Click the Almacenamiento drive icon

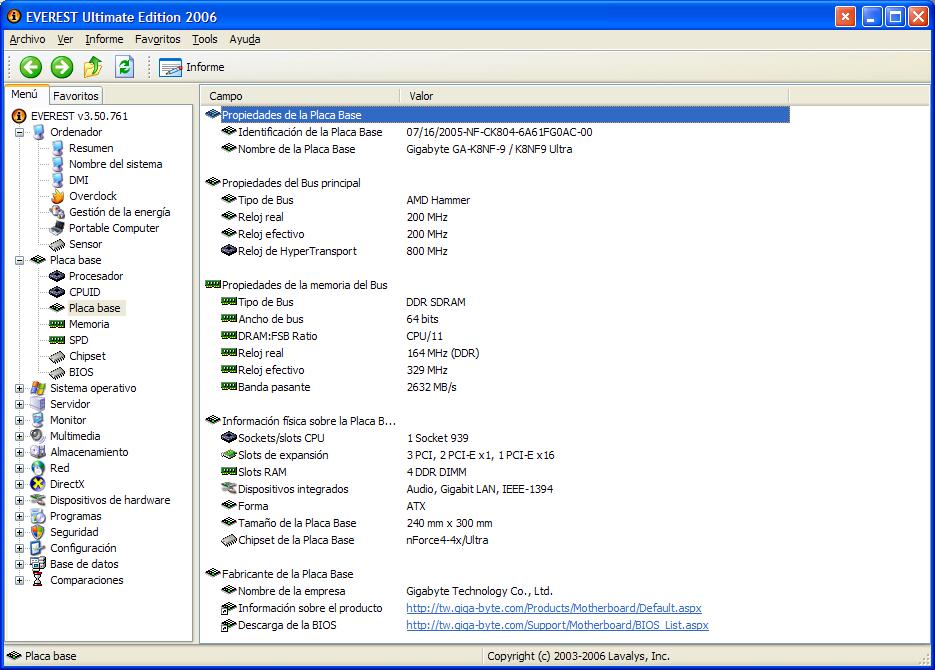pyautogui.click(x=38, y=452)
